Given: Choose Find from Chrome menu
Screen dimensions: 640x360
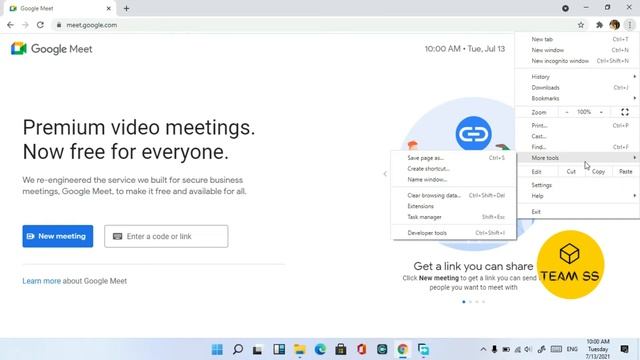Looking at the screenshot, I should [578, 147].
